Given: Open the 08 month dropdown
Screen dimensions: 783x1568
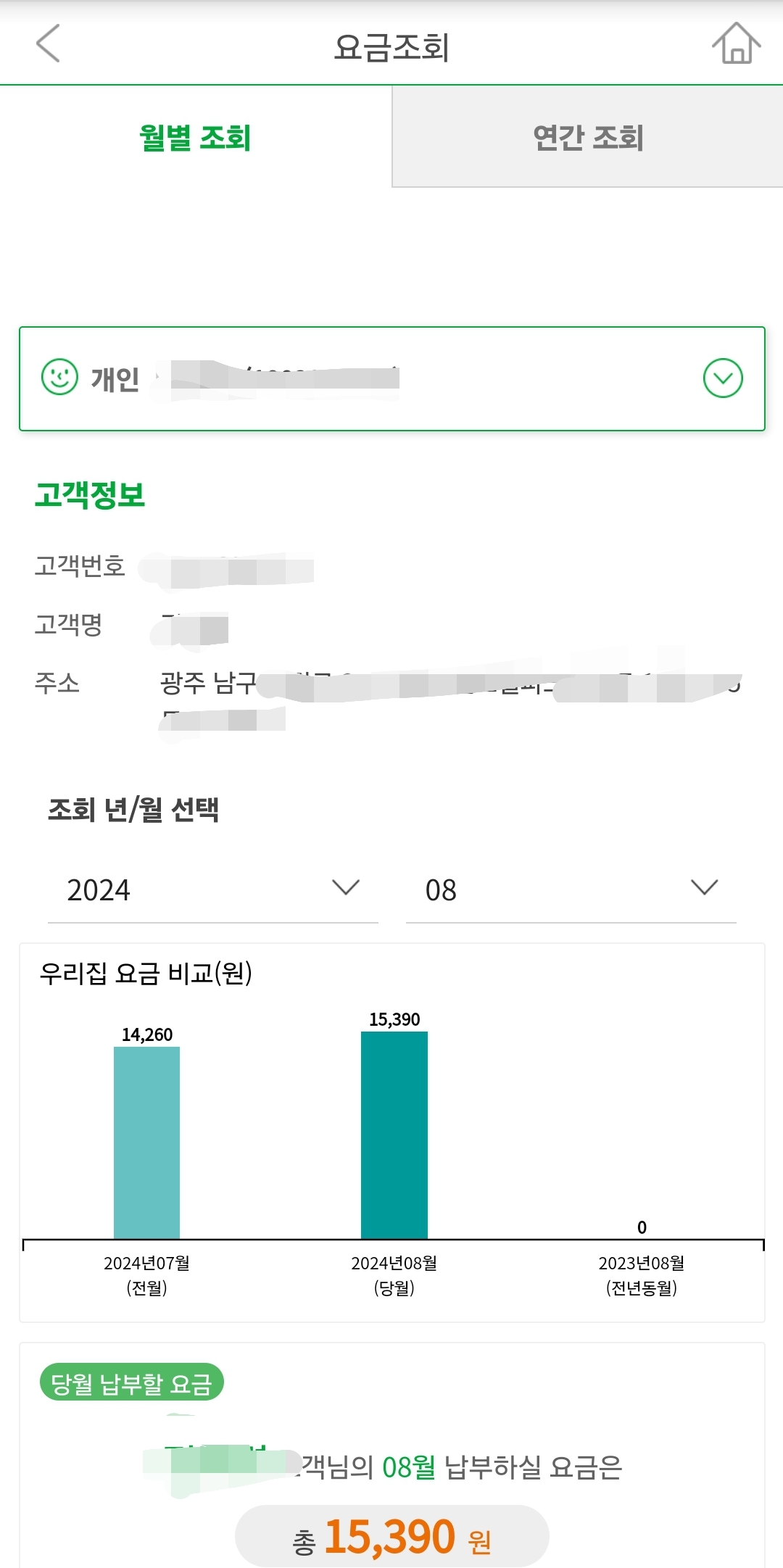Looking at the screenshot, I should coord(571,889).
